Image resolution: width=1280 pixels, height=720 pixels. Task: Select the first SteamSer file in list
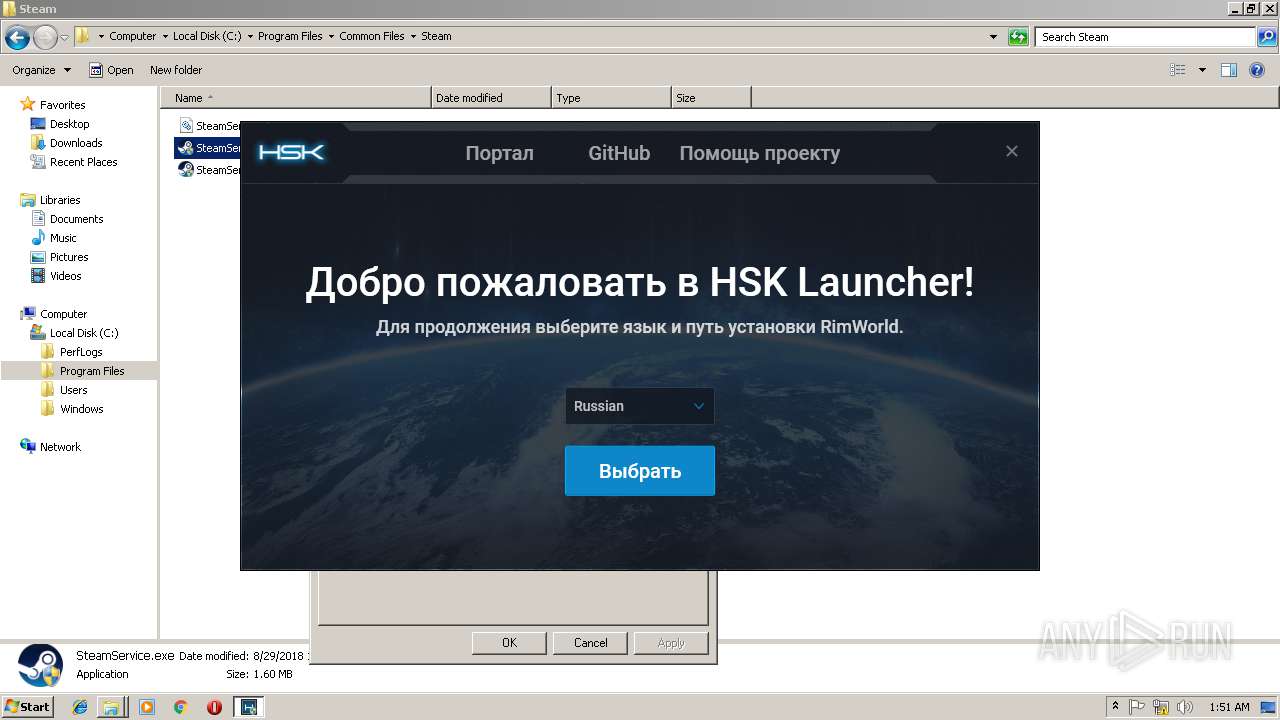209,126
